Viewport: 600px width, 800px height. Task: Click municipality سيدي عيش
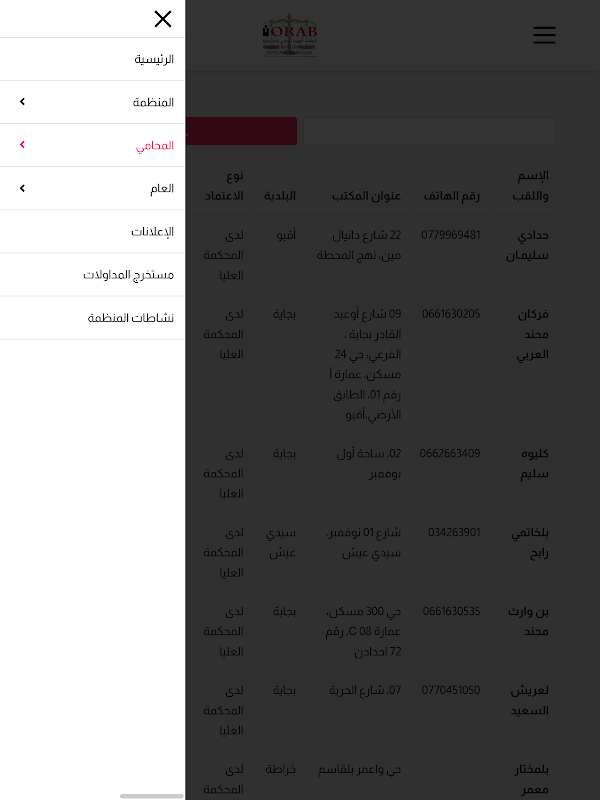point(281,542)
